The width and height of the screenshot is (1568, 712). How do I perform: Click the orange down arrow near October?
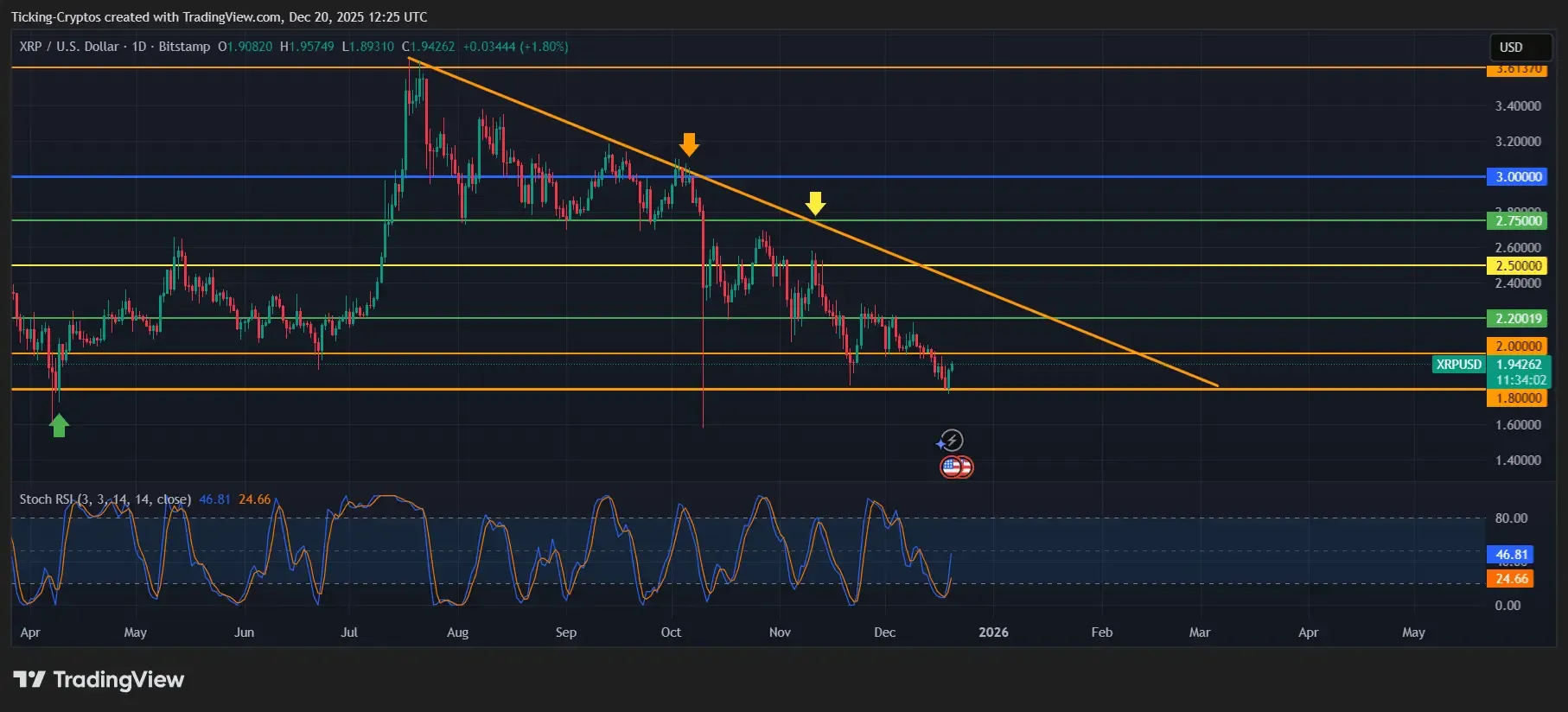tap(689, 144)
